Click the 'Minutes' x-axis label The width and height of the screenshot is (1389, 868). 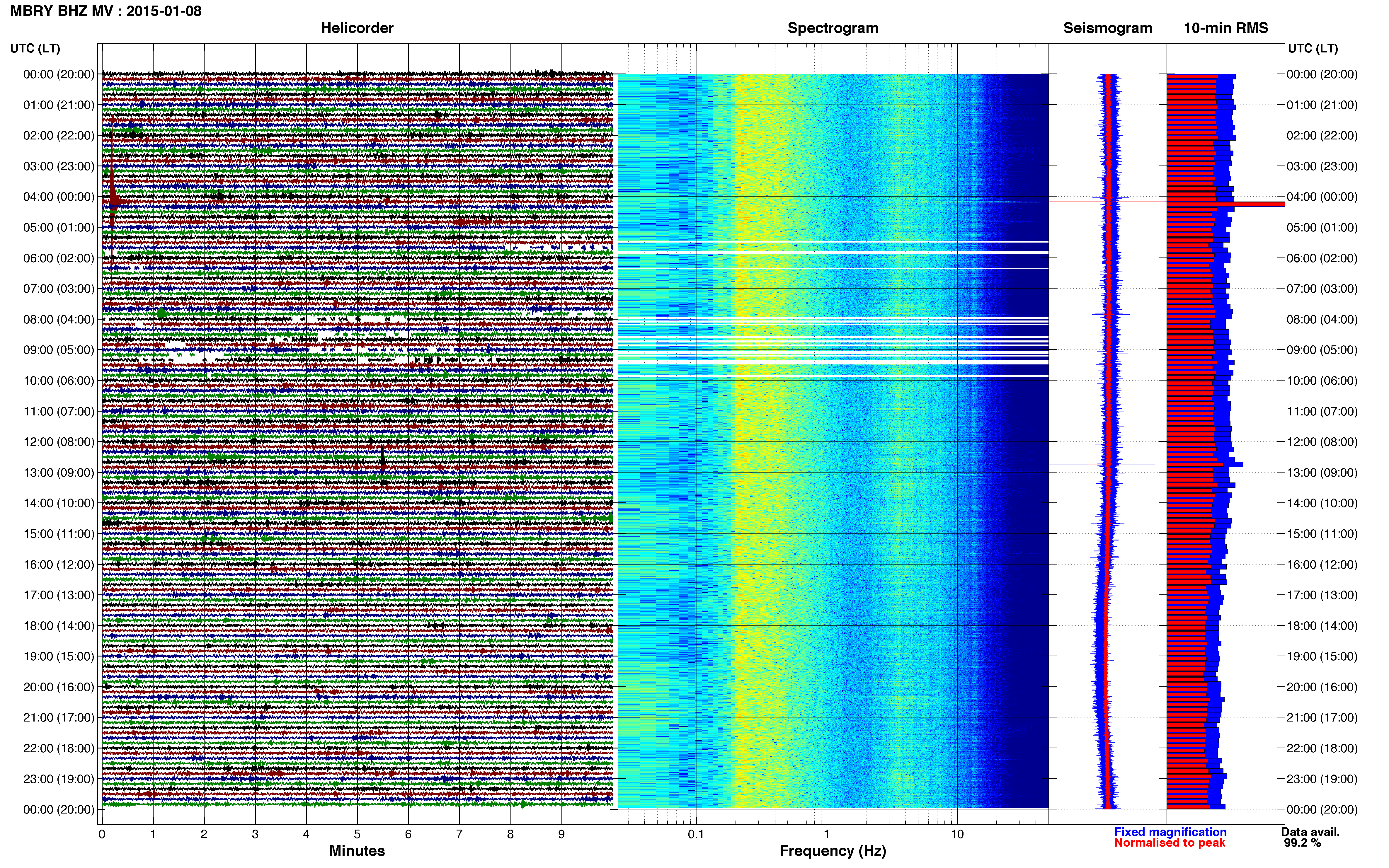click(x=357, y=851)
